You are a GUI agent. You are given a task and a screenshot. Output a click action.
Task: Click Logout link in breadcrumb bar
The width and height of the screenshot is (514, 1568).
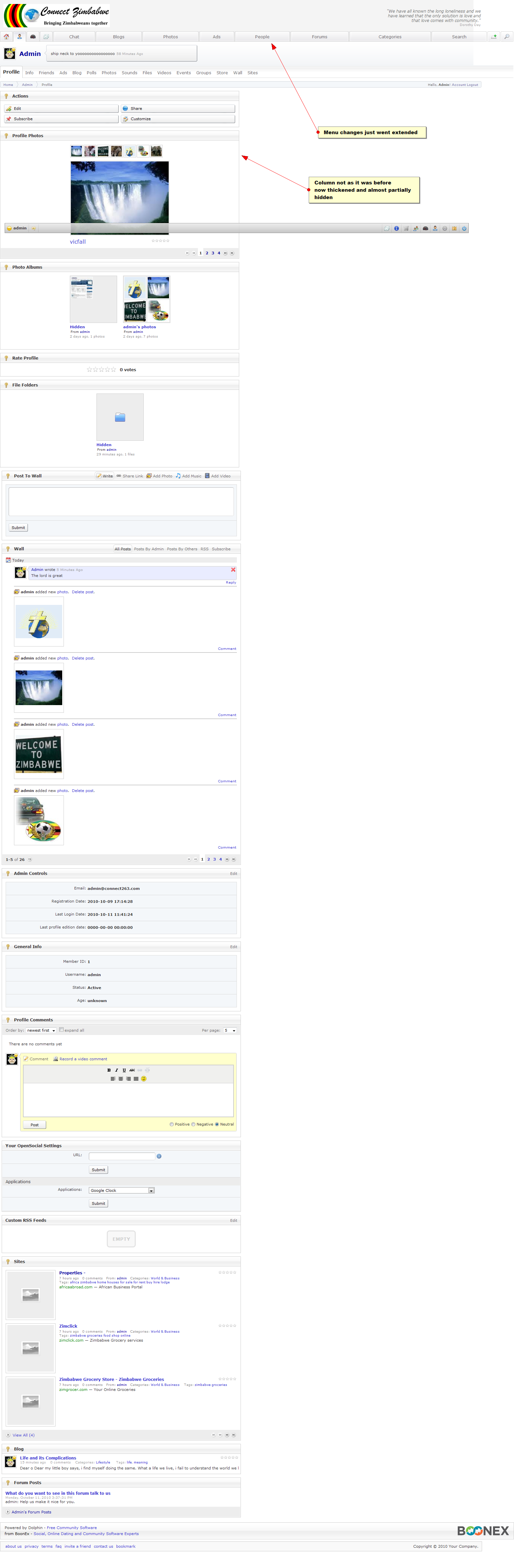point(472,85)
